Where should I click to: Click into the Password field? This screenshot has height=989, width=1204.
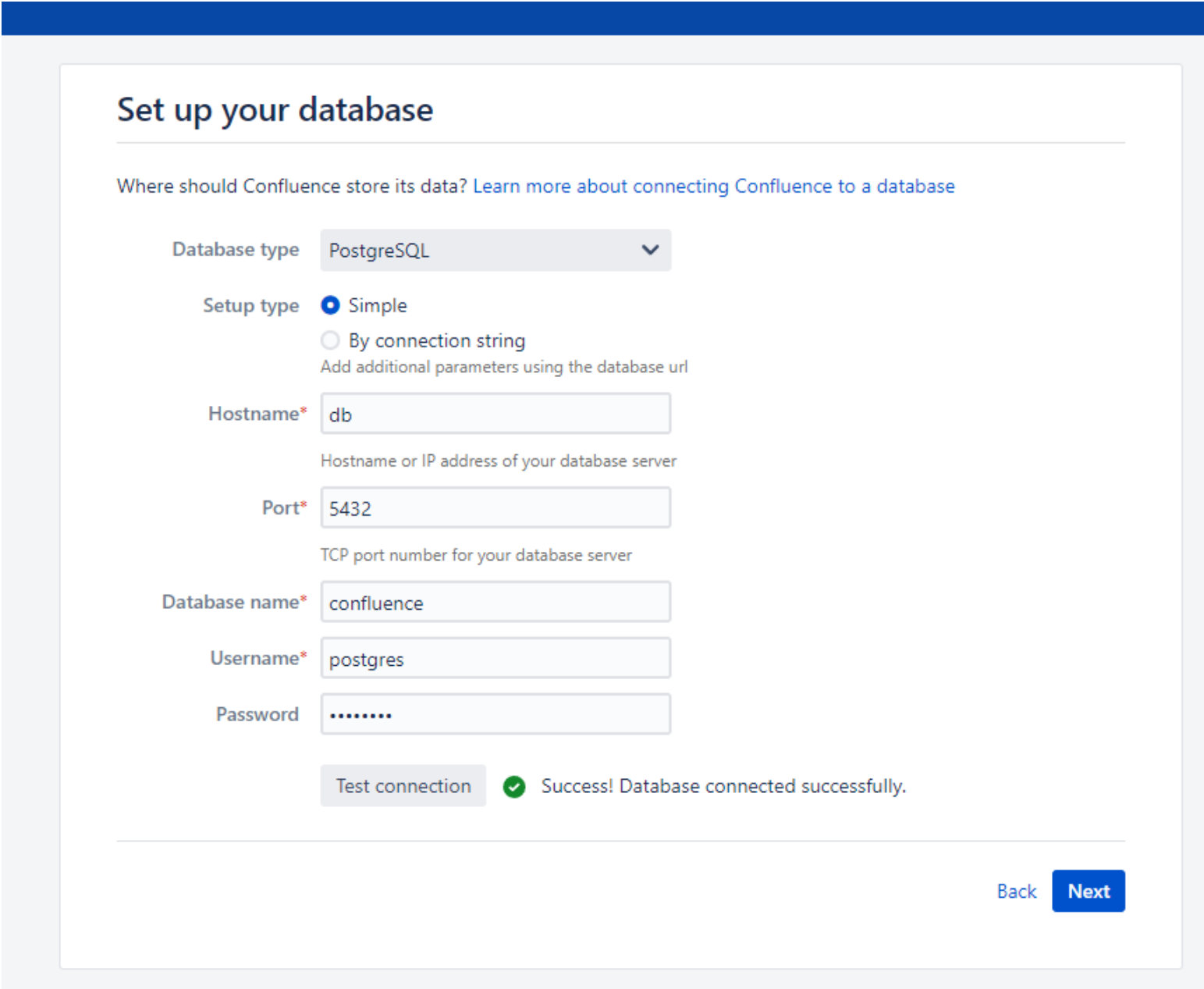pos(495,714)
